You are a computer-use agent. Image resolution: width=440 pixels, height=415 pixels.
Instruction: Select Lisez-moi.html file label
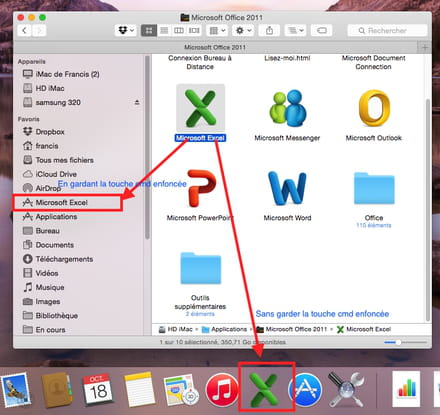click(x=287, y=58)
